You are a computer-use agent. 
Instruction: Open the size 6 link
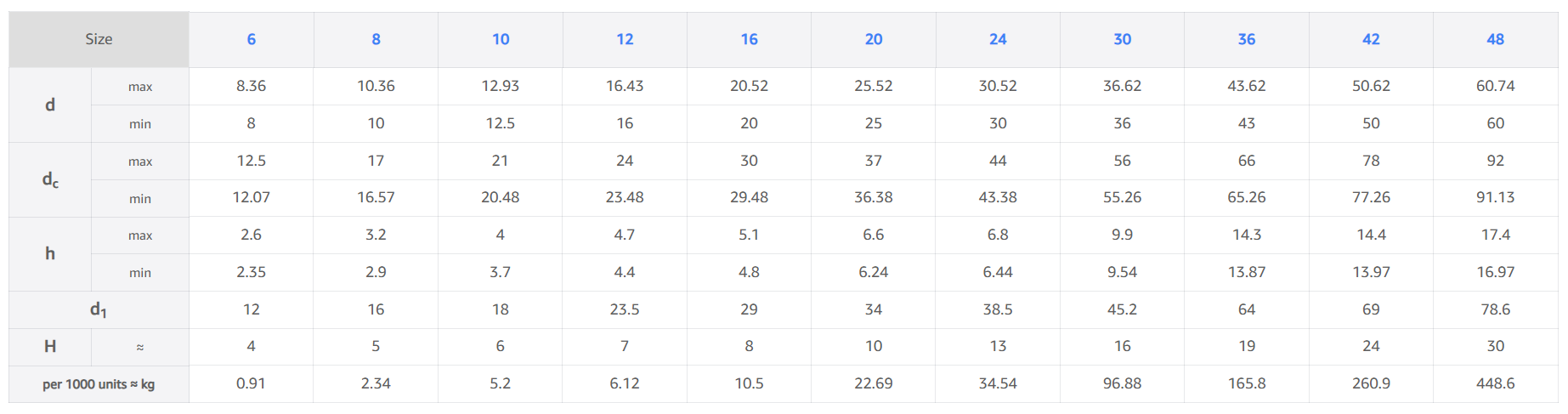click(251, 39)
